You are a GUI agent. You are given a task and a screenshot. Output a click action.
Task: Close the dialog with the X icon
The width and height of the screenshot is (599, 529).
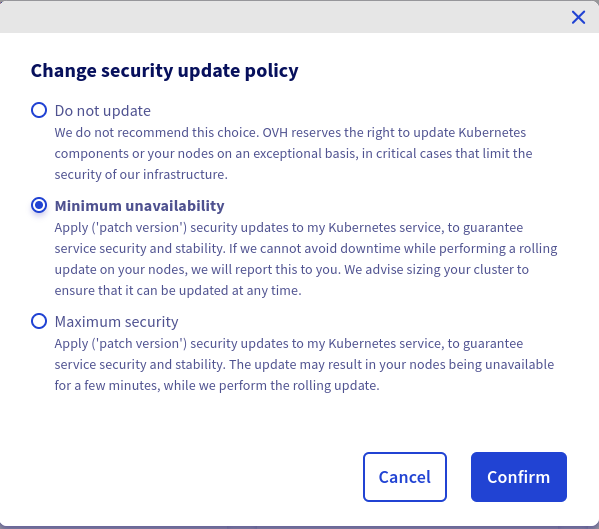578,17
